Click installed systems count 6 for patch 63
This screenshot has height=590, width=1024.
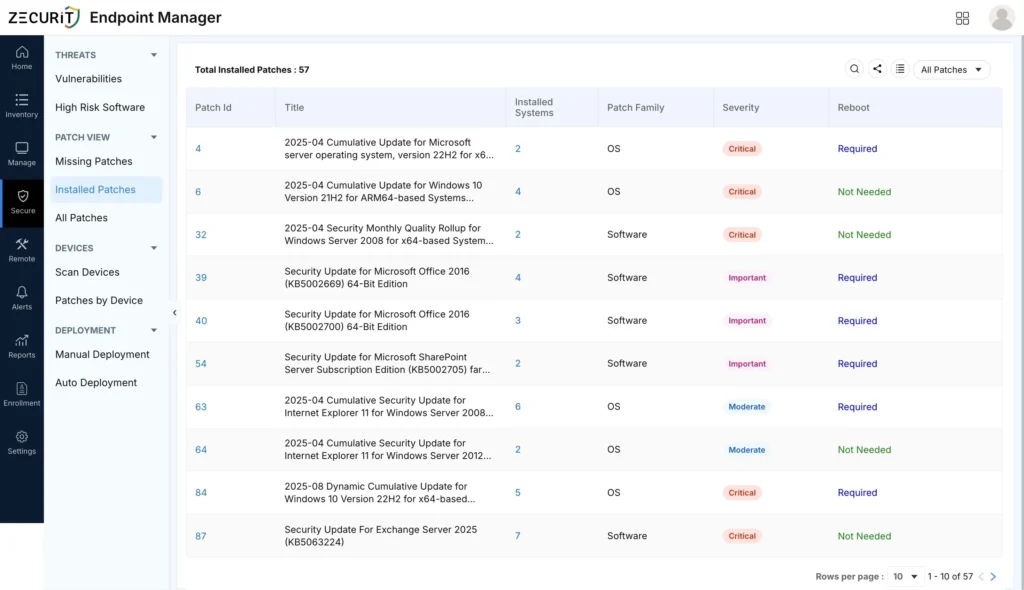(x=517, y=406)
